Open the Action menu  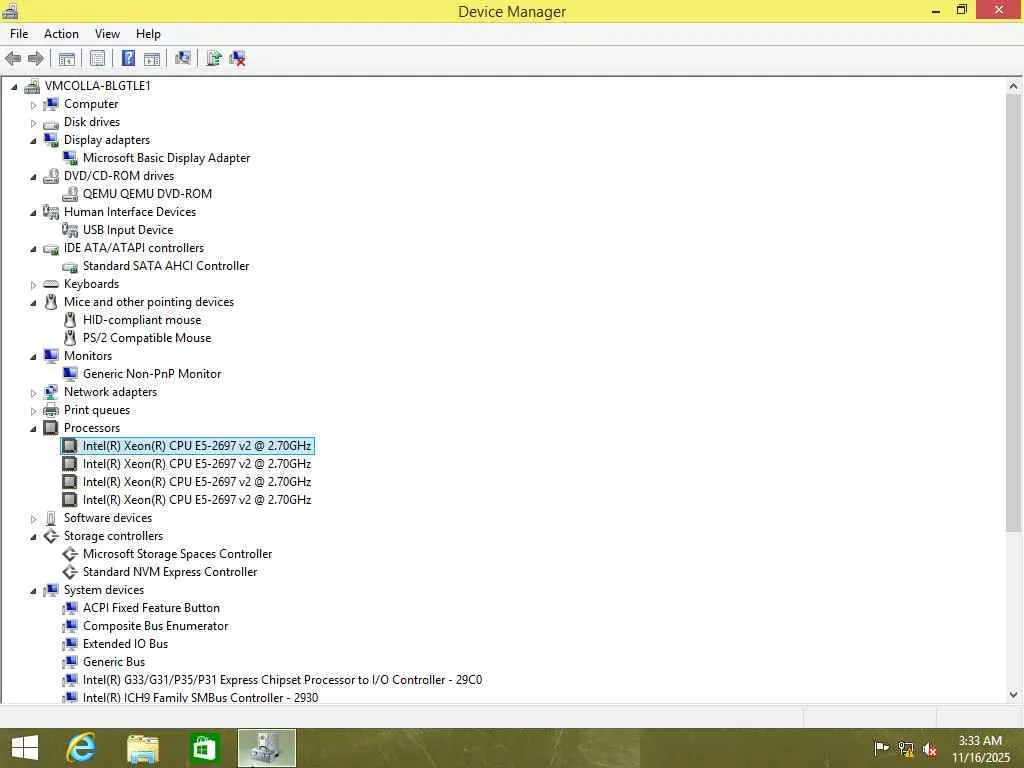tap(61, 34)
